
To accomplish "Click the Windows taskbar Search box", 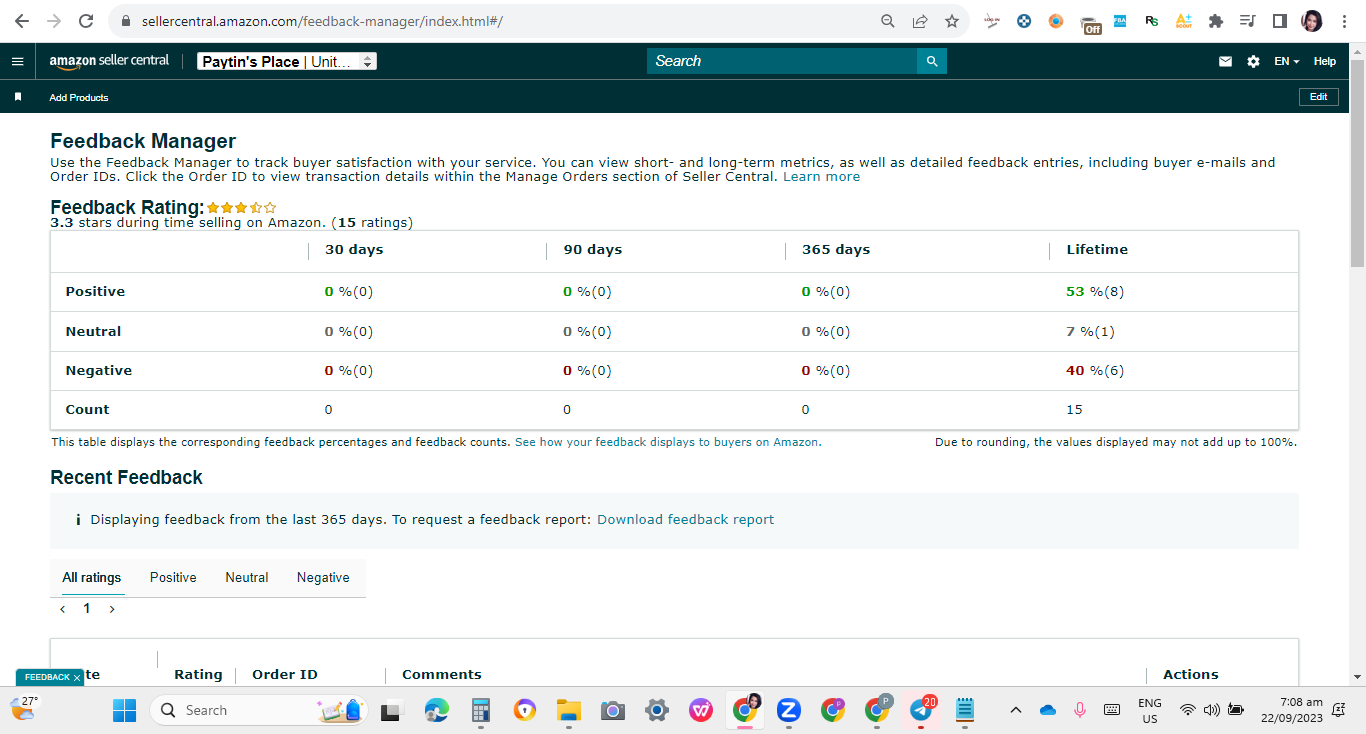I will coord(260,710).
